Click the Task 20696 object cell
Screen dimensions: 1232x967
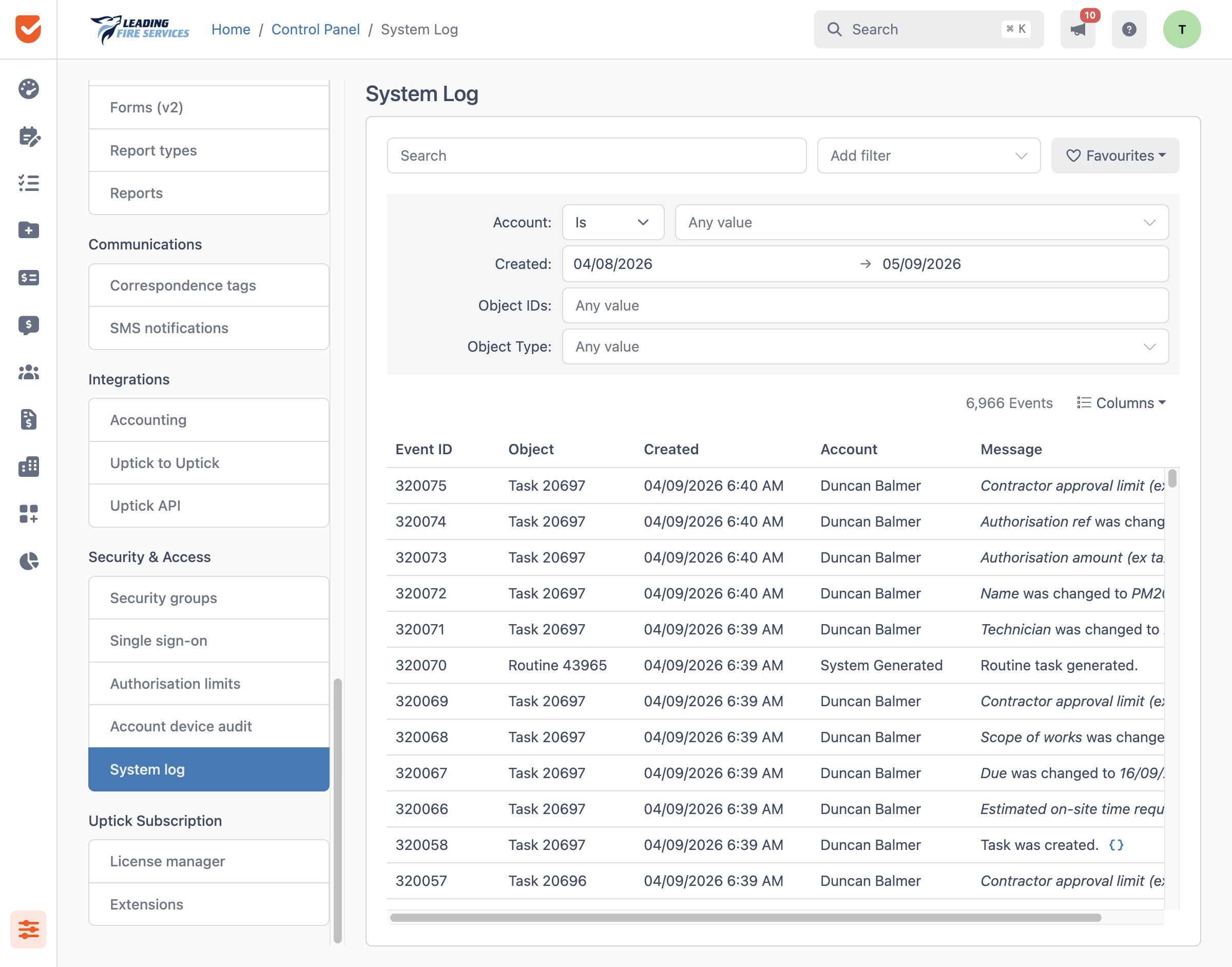tap(547, 881)
